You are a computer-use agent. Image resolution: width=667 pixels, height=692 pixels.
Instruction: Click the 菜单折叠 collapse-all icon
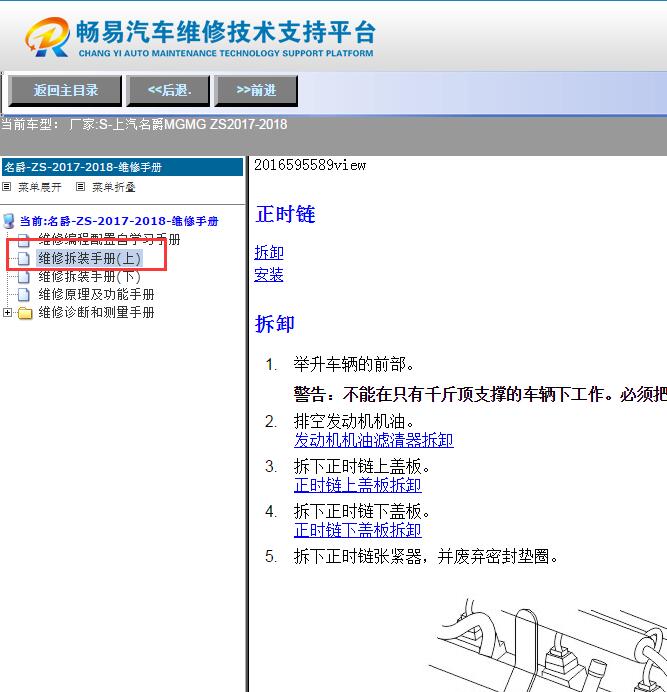click(80, 187)
